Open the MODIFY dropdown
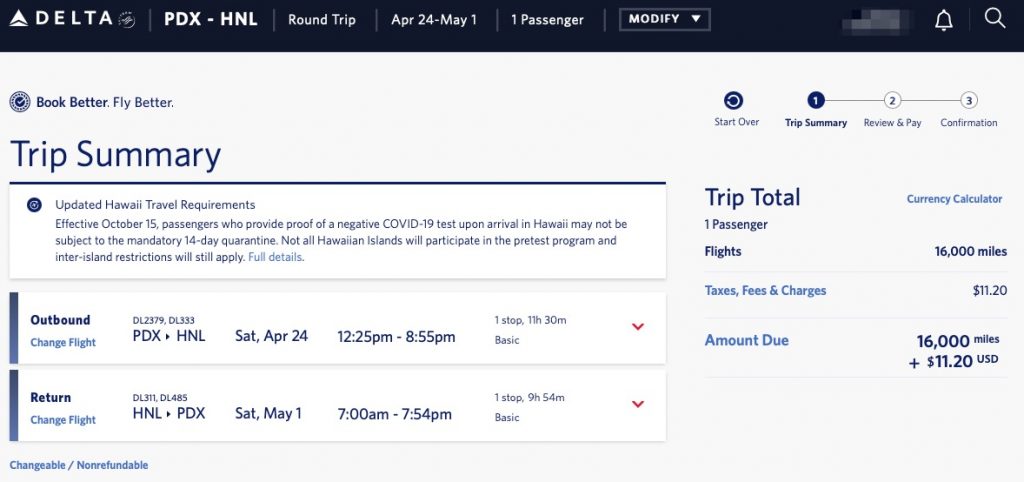This screenshot has width=1024, height=482. click(665, 19)
